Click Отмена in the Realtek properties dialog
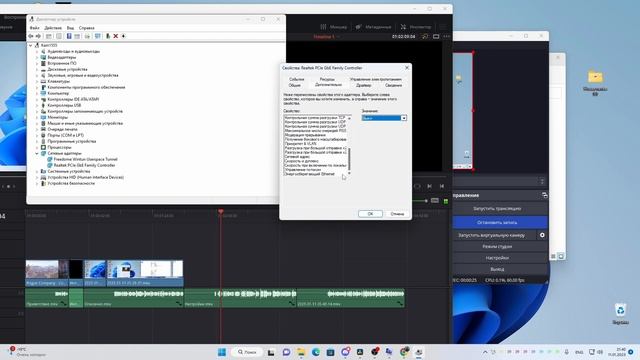Screen dimensions: 640x360 click(397, 214)
